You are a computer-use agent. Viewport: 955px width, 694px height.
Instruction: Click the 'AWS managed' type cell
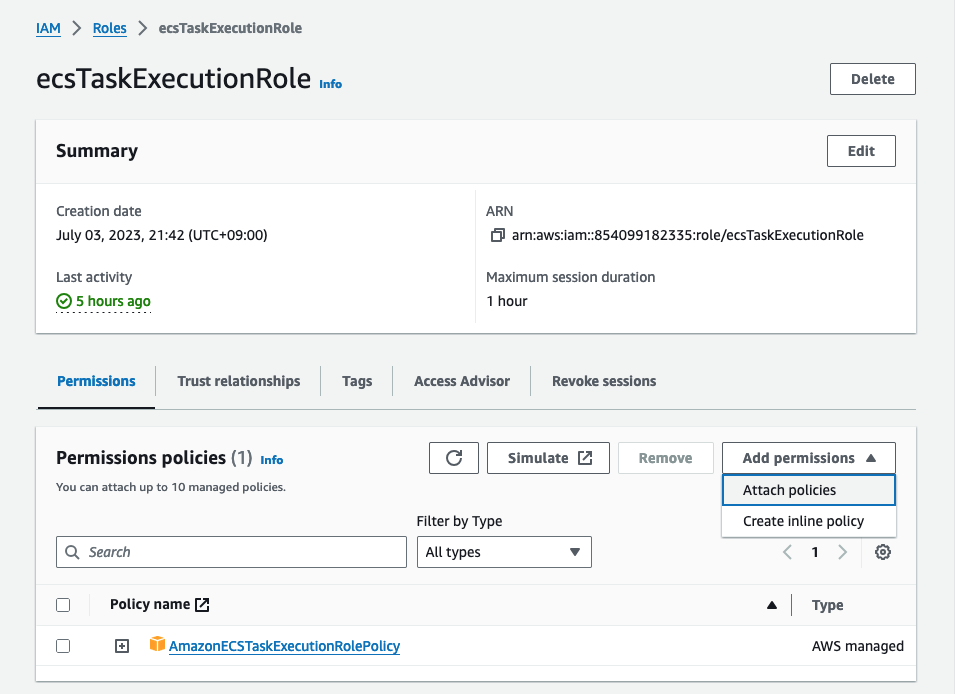click(858, 646)
